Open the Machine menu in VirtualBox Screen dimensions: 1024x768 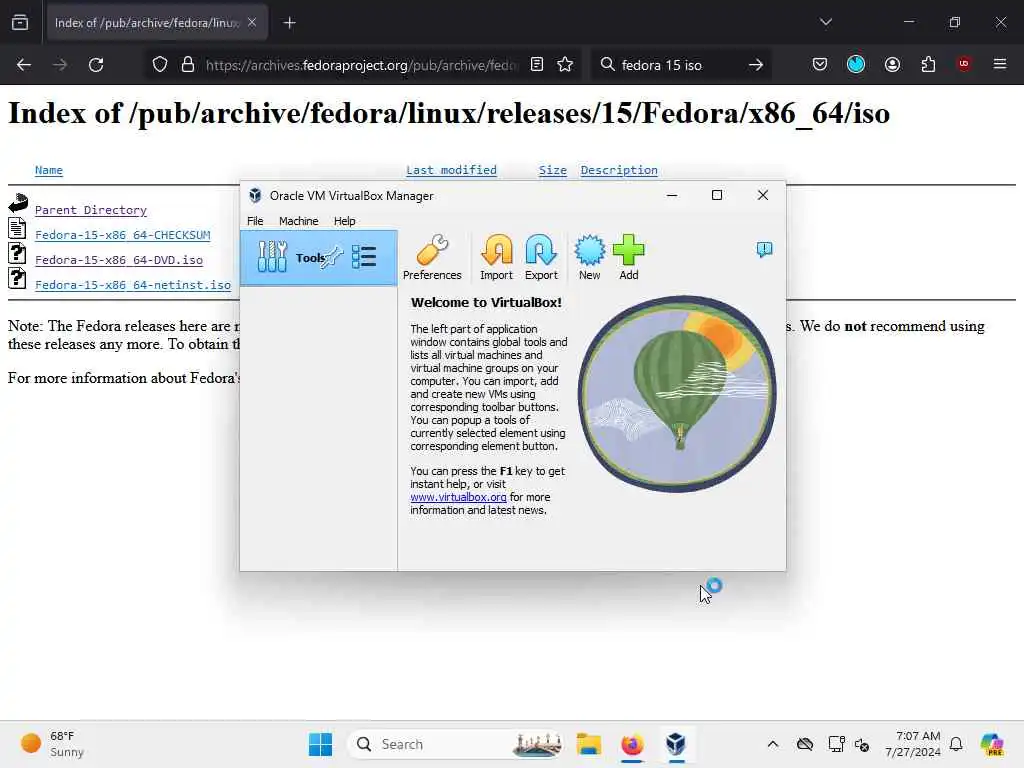click(298, 221)
